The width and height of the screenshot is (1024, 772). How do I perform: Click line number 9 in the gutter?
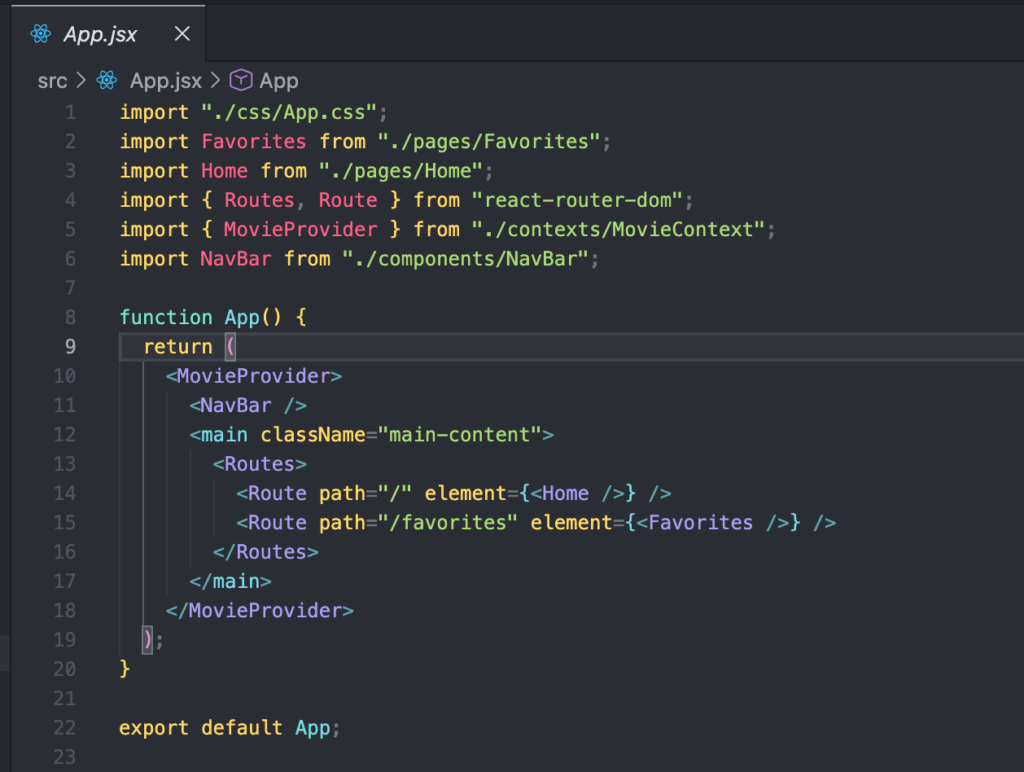point(69,347)
